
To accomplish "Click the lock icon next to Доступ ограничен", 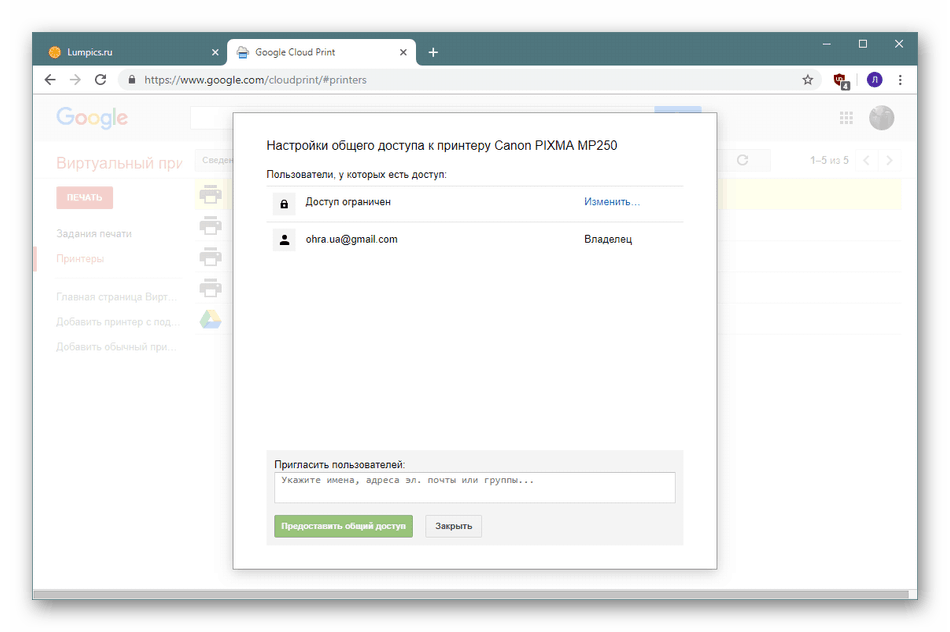I will coord(284,204).
